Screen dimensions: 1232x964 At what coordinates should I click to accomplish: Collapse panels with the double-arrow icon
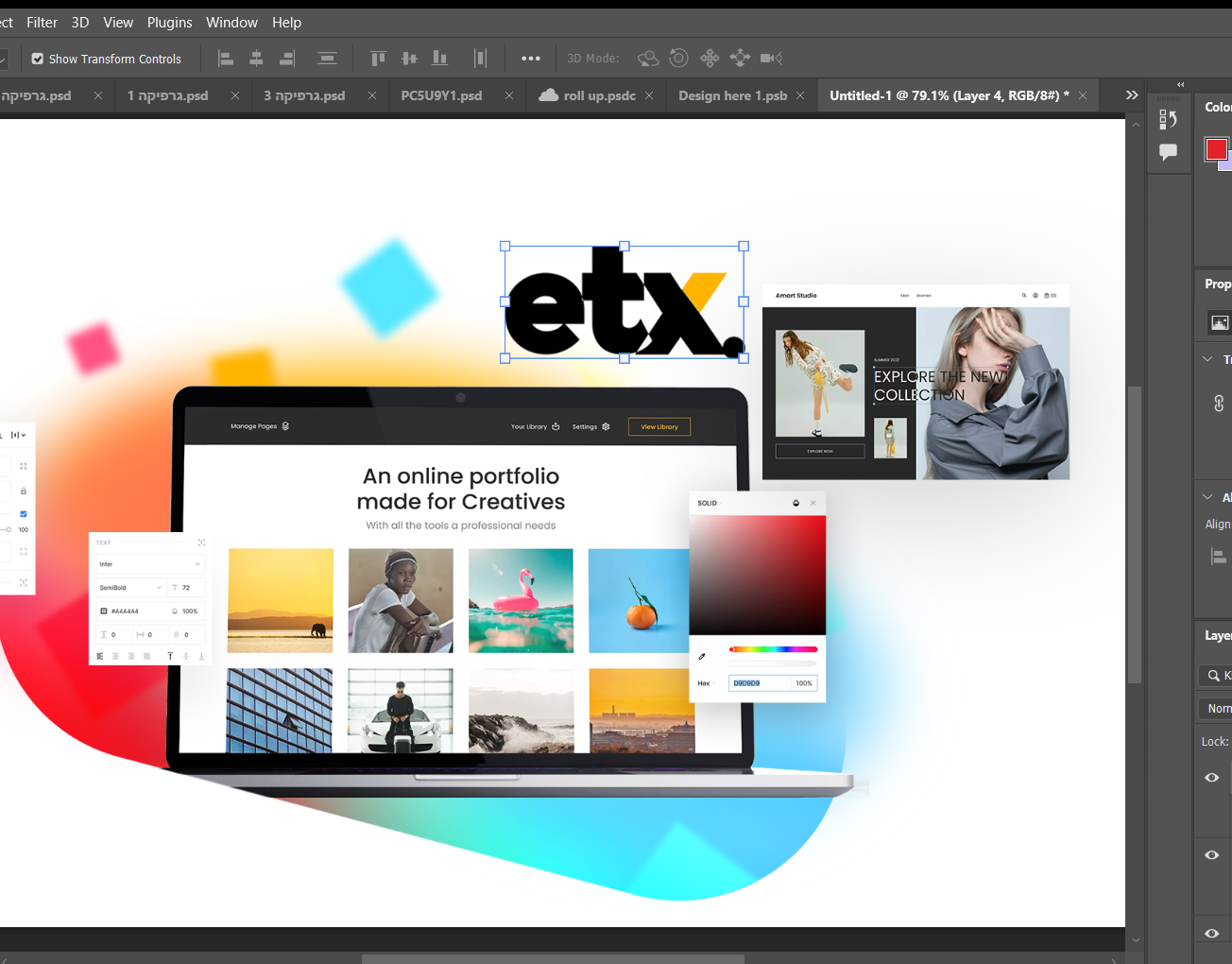point(1181,84)
